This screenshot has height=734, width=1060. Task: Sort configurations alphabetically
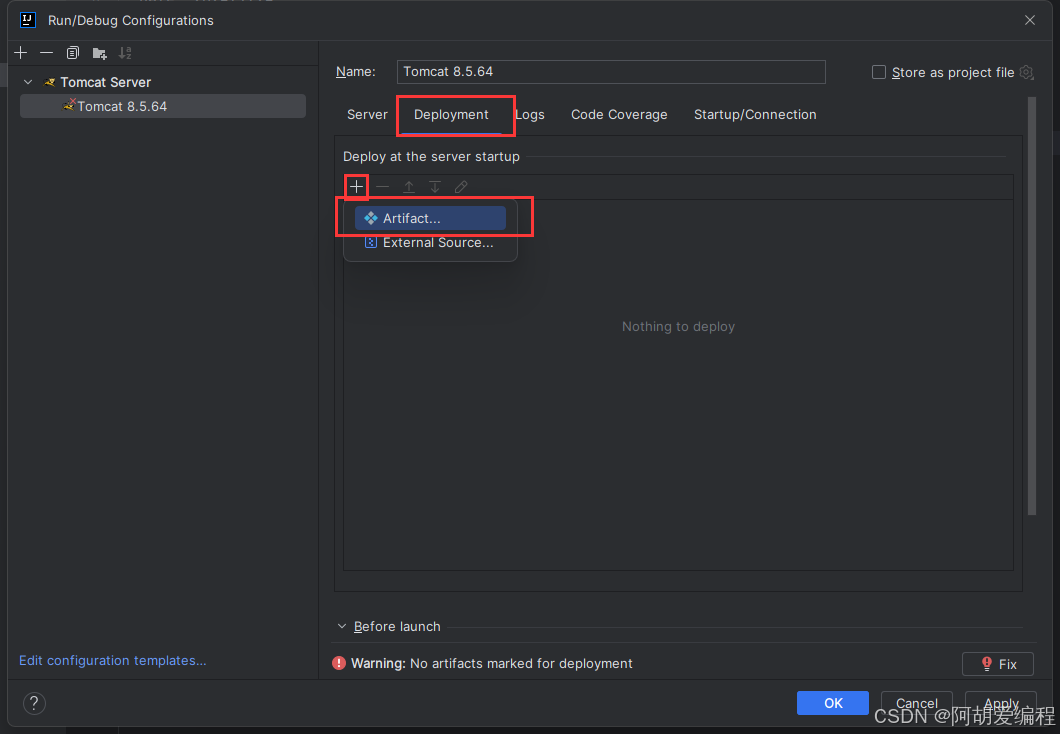click(x=125, y=53)
